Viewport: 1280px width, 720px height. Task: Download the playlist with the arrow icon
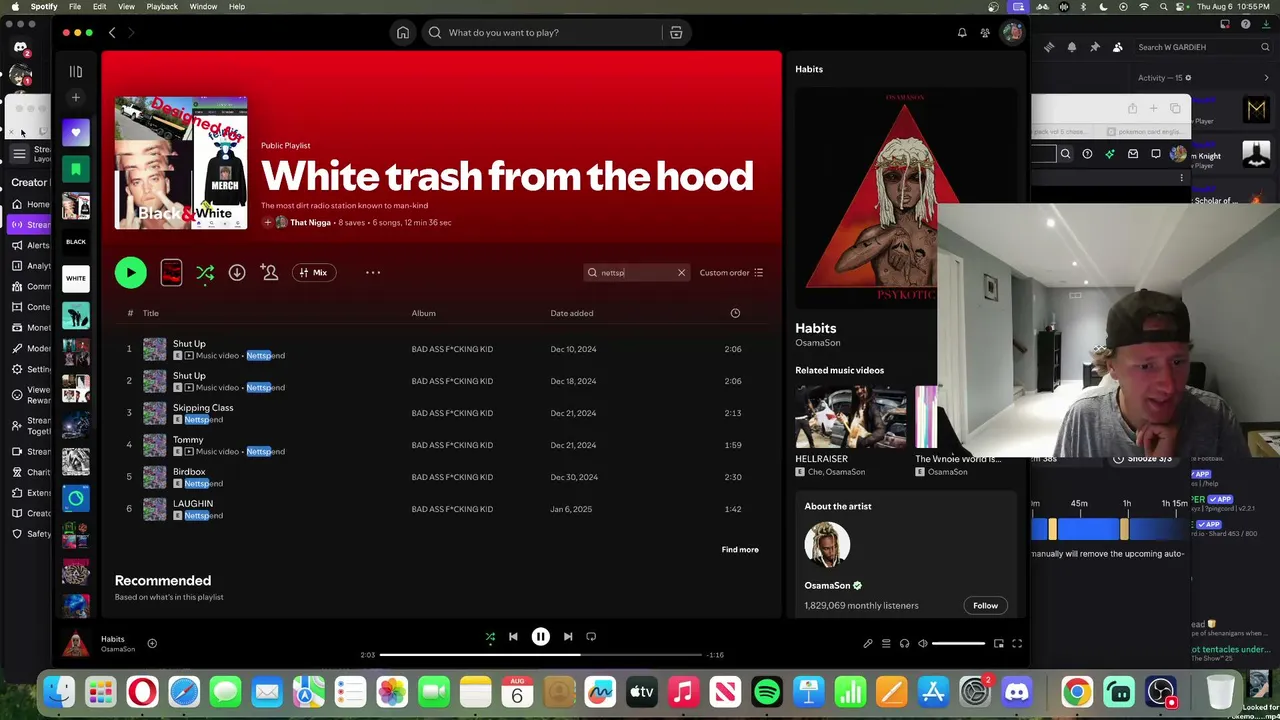(237, 272)
